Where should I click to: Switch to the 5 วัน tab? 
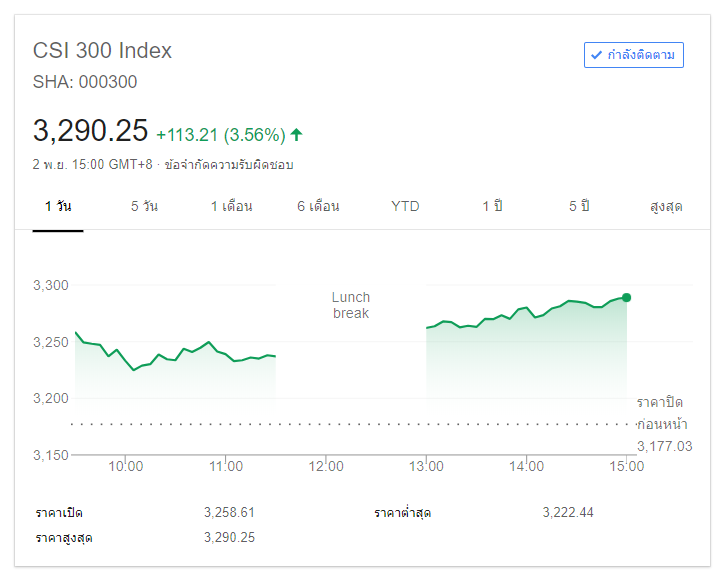[x=144, y=206]
